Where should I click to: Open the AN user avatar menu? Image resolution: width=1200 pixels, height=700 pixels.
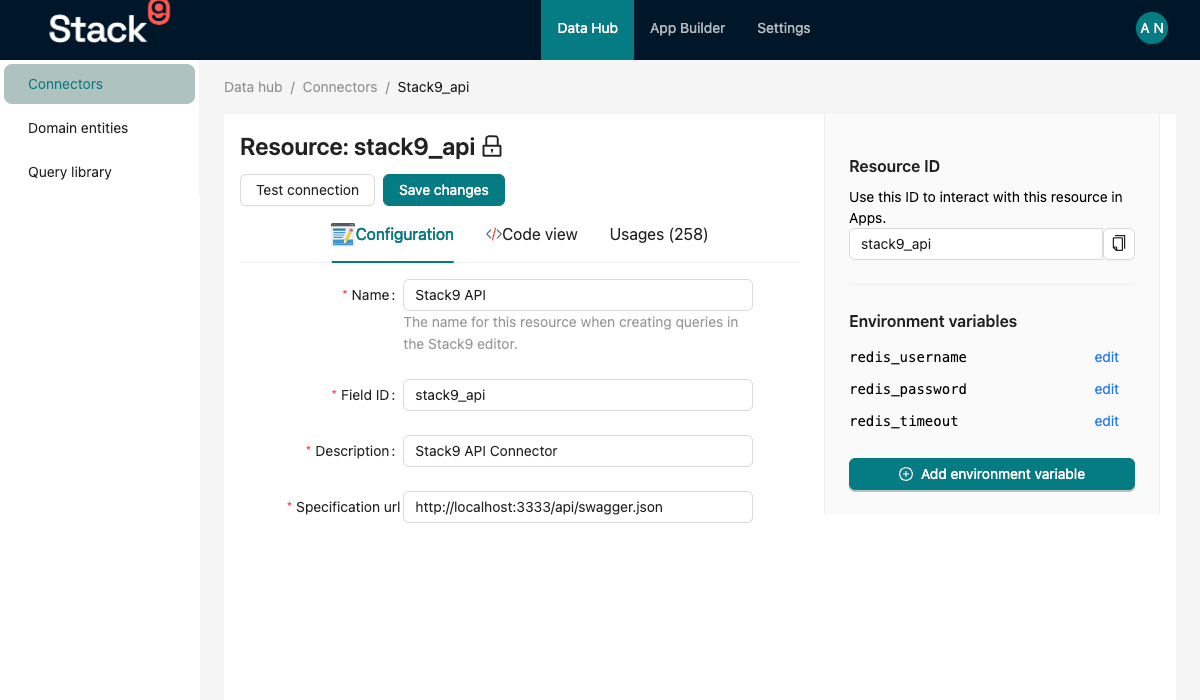1151,28
